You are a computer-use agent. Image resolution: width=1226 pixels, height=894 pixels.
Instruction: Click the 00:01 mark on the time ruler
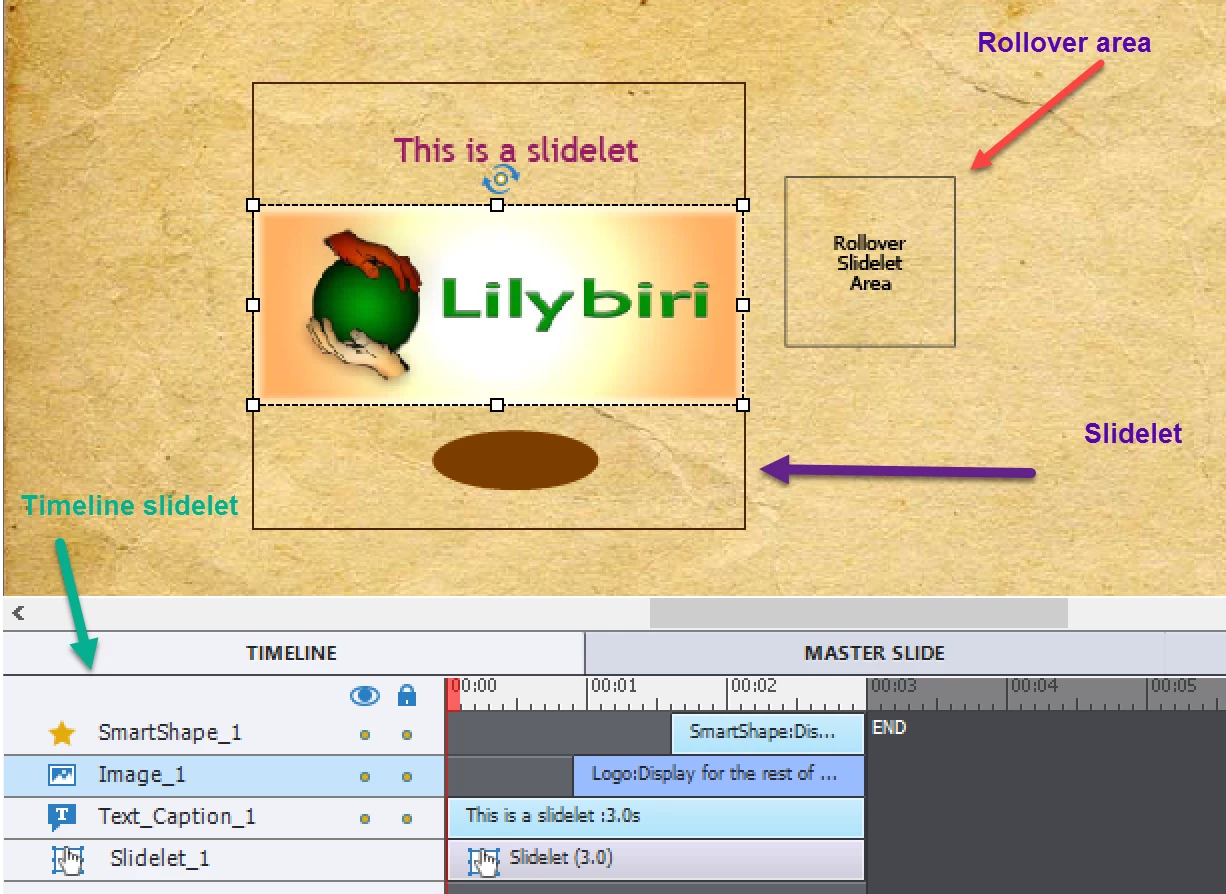pyautogui.click(x=612, y=686)
